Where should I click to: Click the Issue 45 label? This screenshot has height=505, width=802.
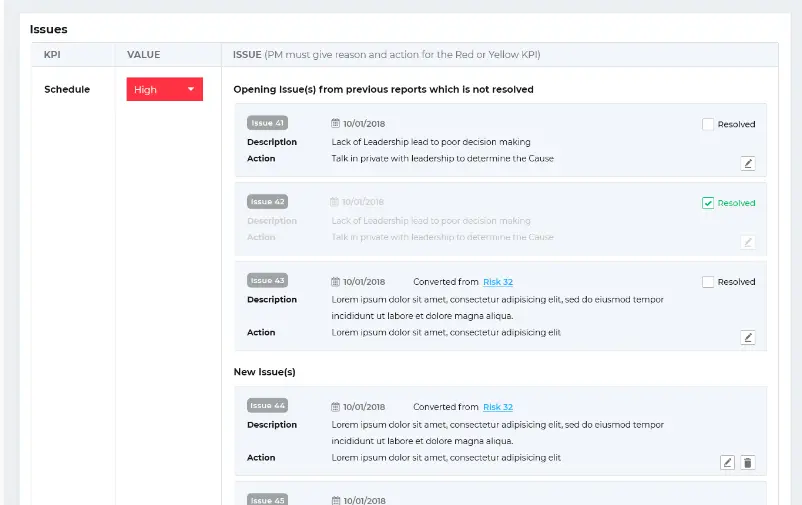pyautogui.click(x=267, y=499)
